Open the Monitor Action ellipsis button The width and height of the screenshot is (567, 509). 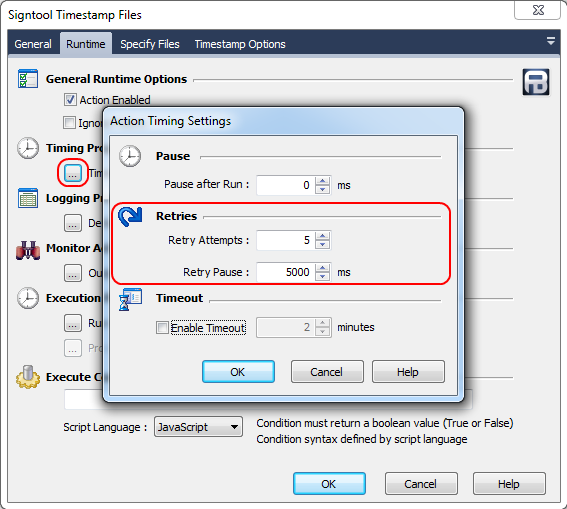(x=73, y=273)
